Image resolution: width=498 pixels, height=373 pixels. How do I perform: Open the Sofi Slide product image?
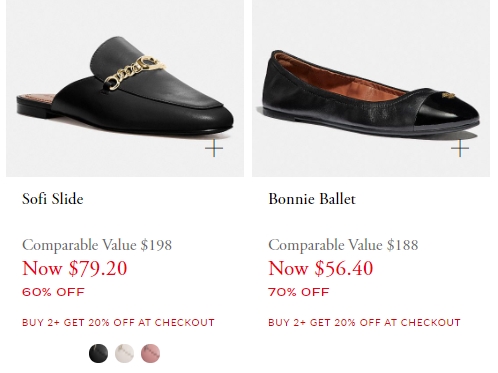click(125, 88)
